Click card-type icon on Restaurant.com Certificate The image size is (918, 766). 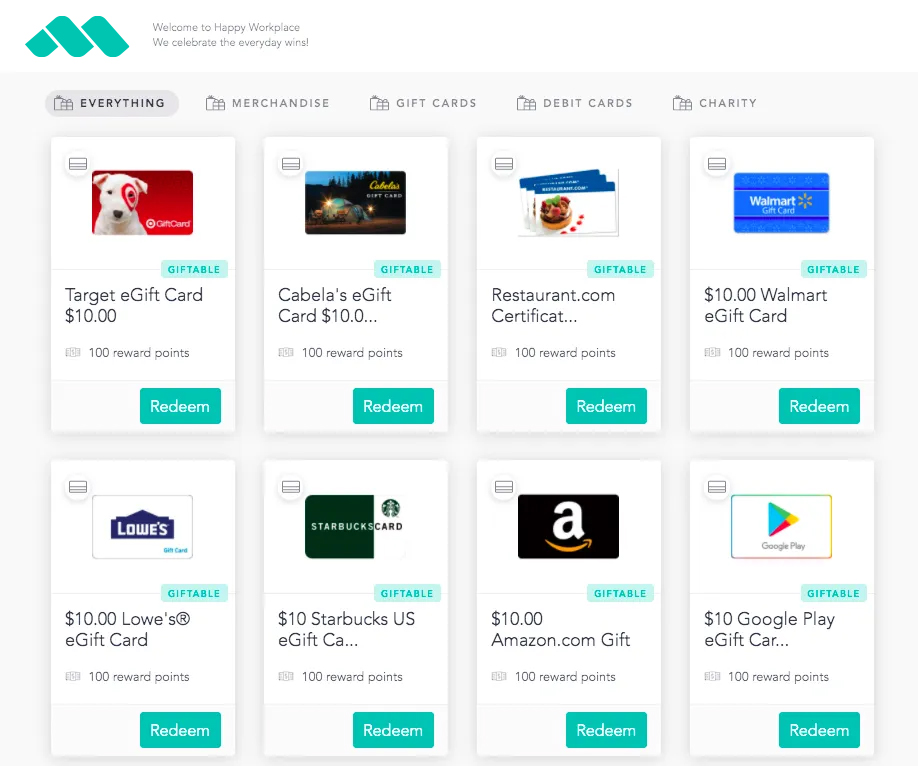coord(504,164)
